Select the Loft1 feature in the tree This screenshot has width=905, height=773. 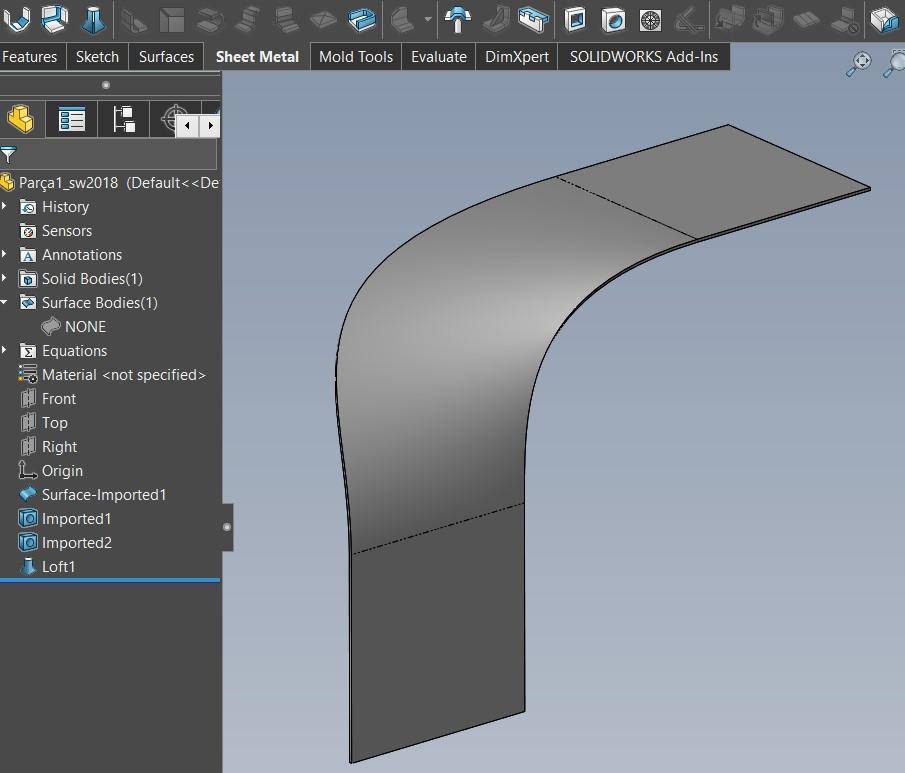(x=58, y=567)
